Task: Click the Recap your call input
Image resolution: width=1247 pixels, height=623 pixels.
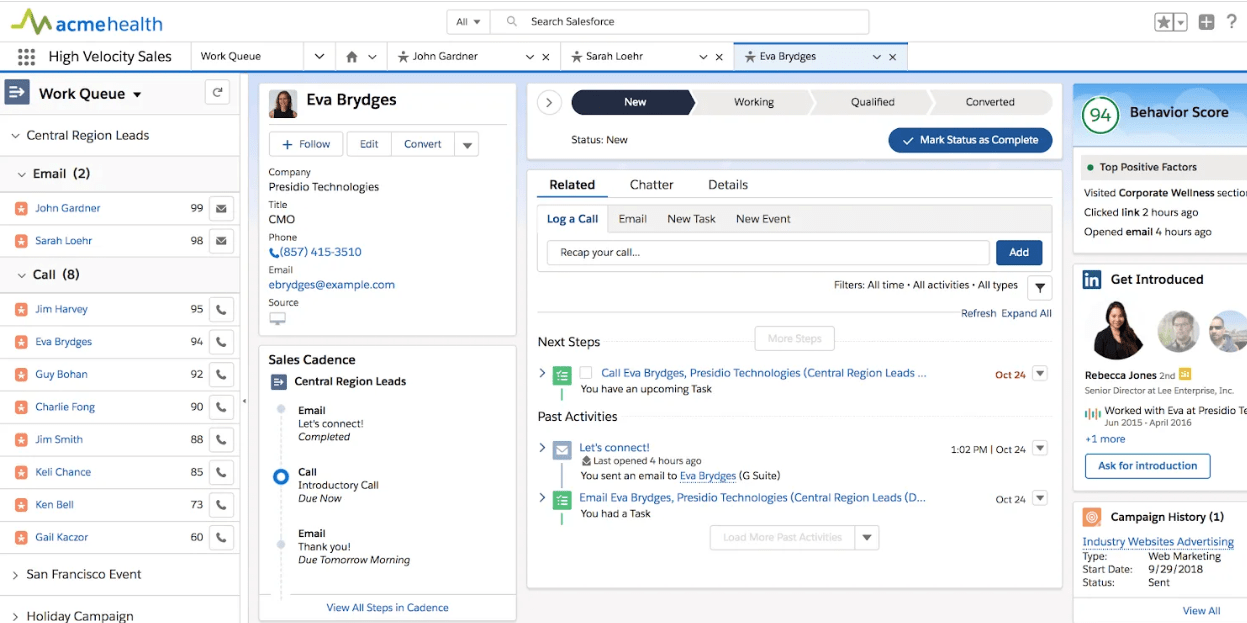Action: click(x=768, y=253)
